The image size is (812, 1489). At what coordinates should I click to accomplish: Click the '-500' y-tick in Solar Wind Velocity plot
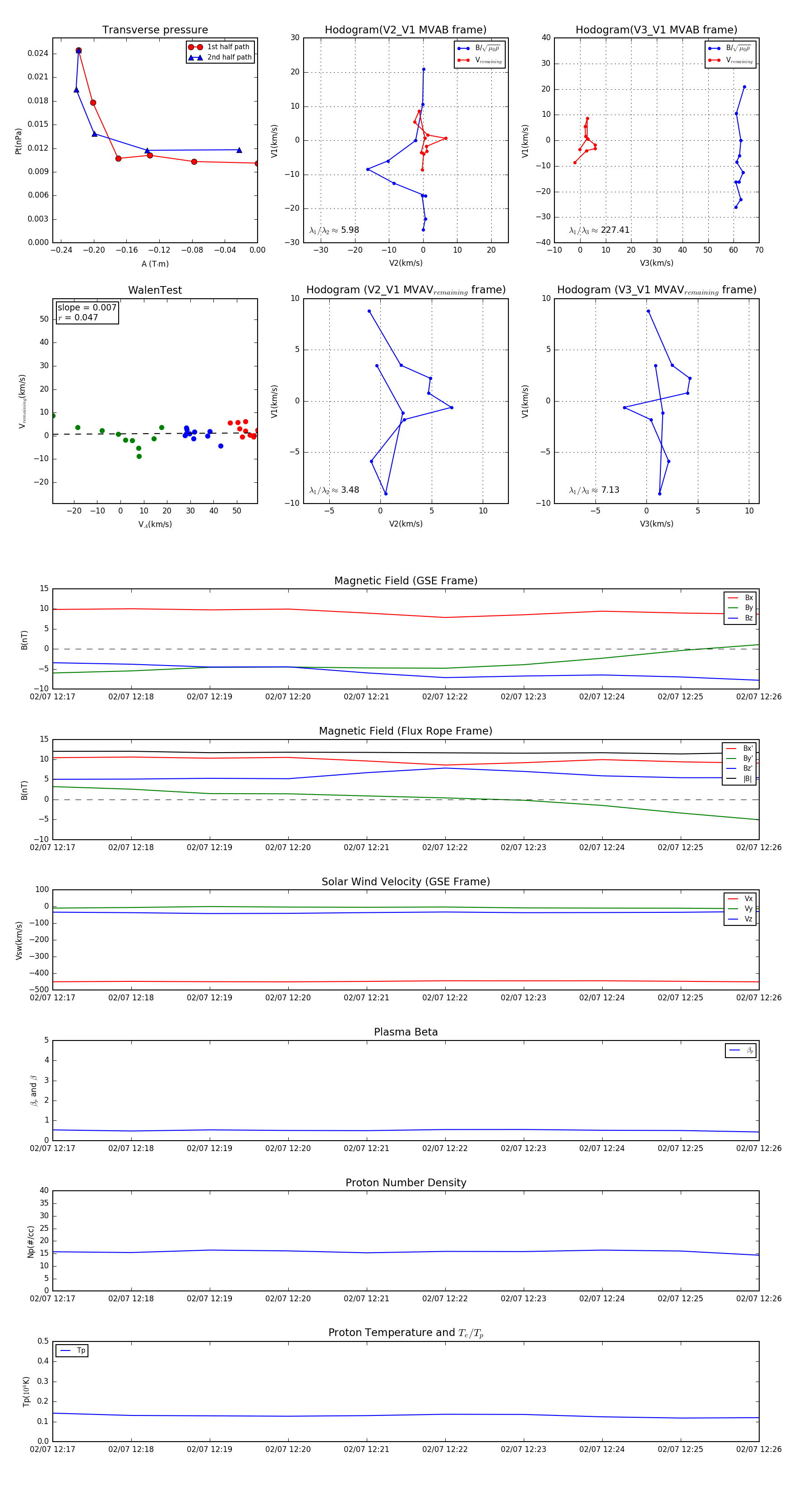[39, 990]
